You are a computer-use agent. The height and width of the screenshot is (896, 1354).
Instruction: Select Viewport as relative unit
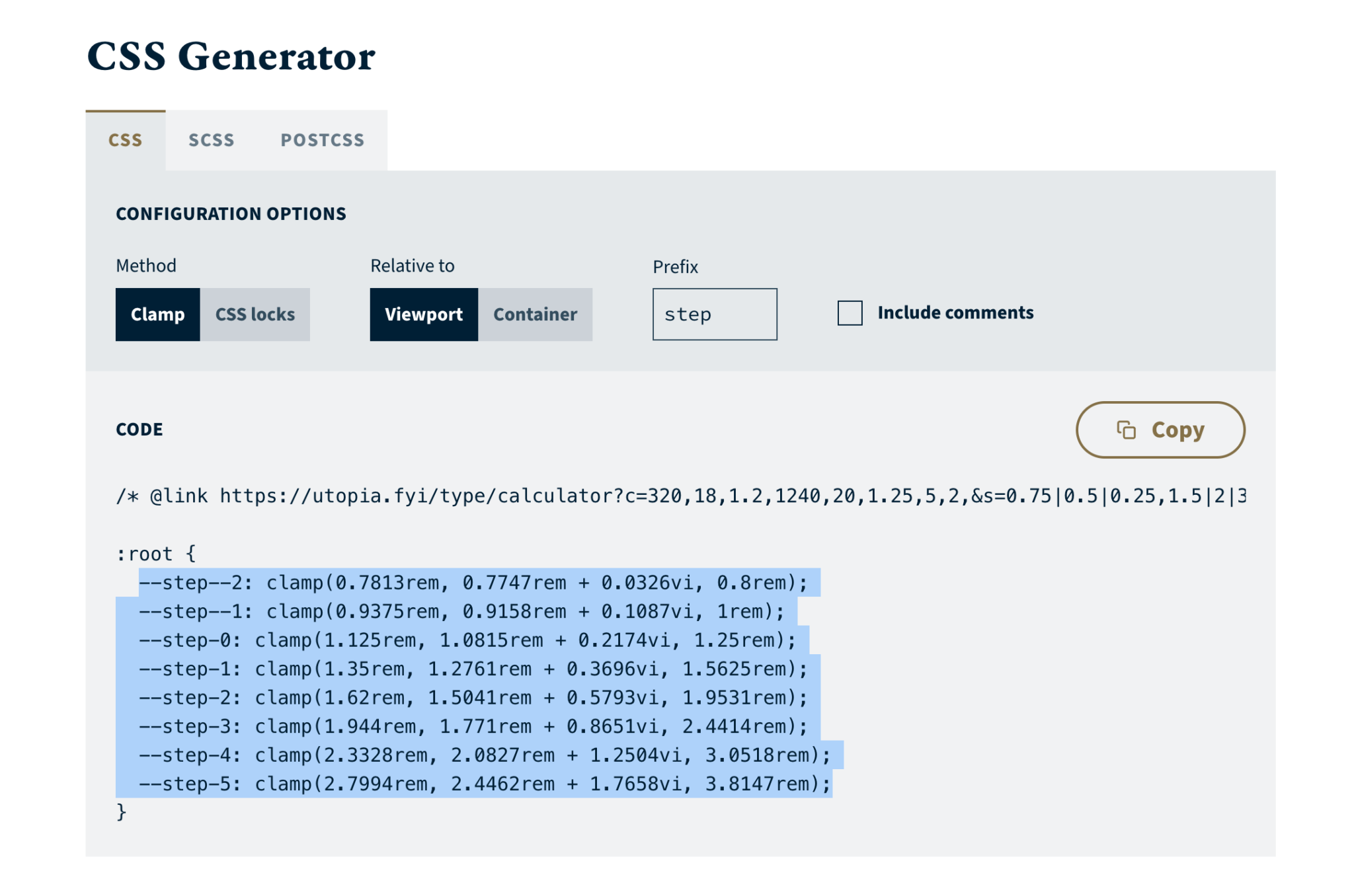423,315
